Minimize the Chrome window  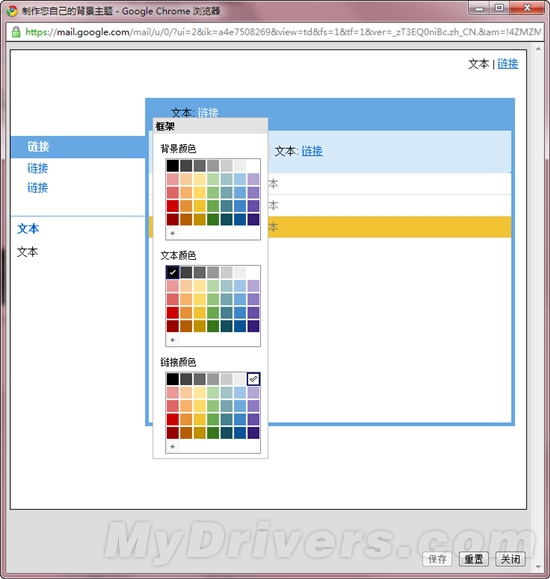coord(479,8)
